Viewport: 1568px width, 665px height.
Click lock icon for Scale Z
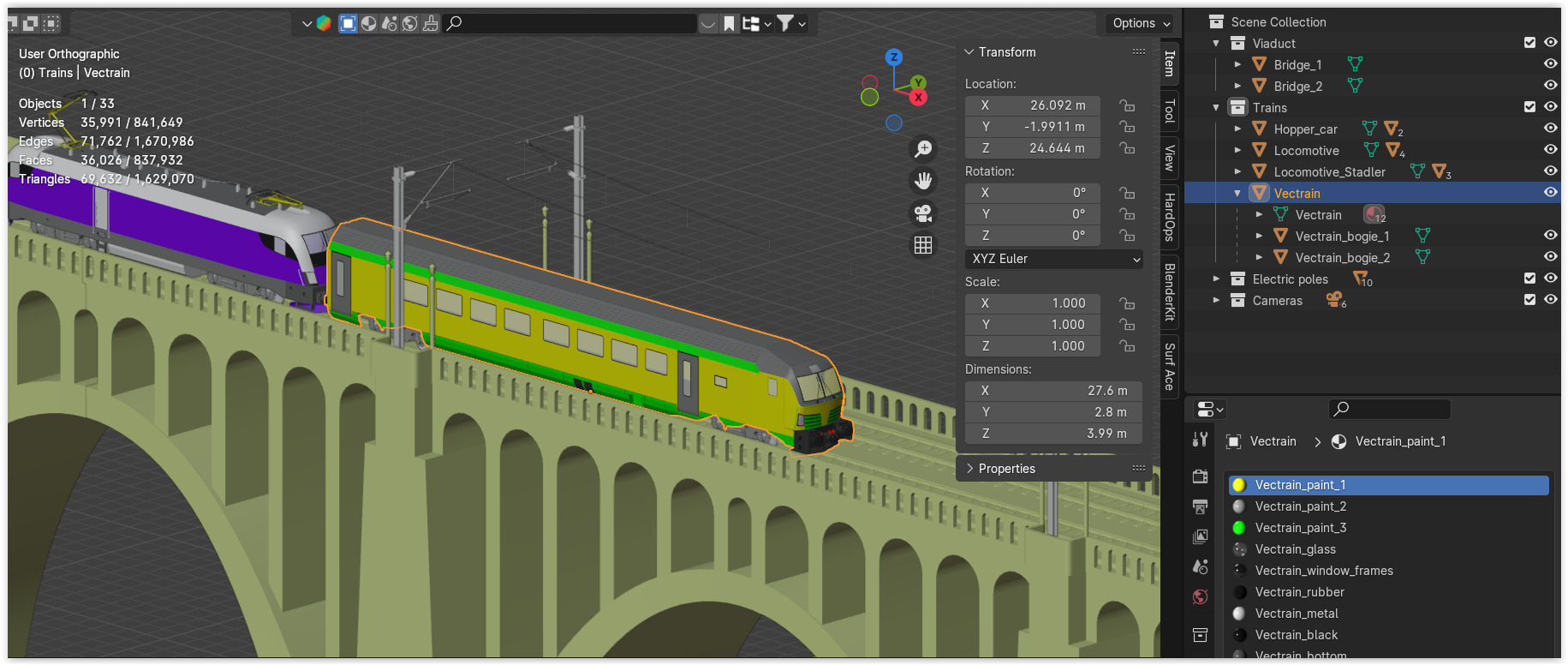pyautogui.click(x=1127, y=346)
